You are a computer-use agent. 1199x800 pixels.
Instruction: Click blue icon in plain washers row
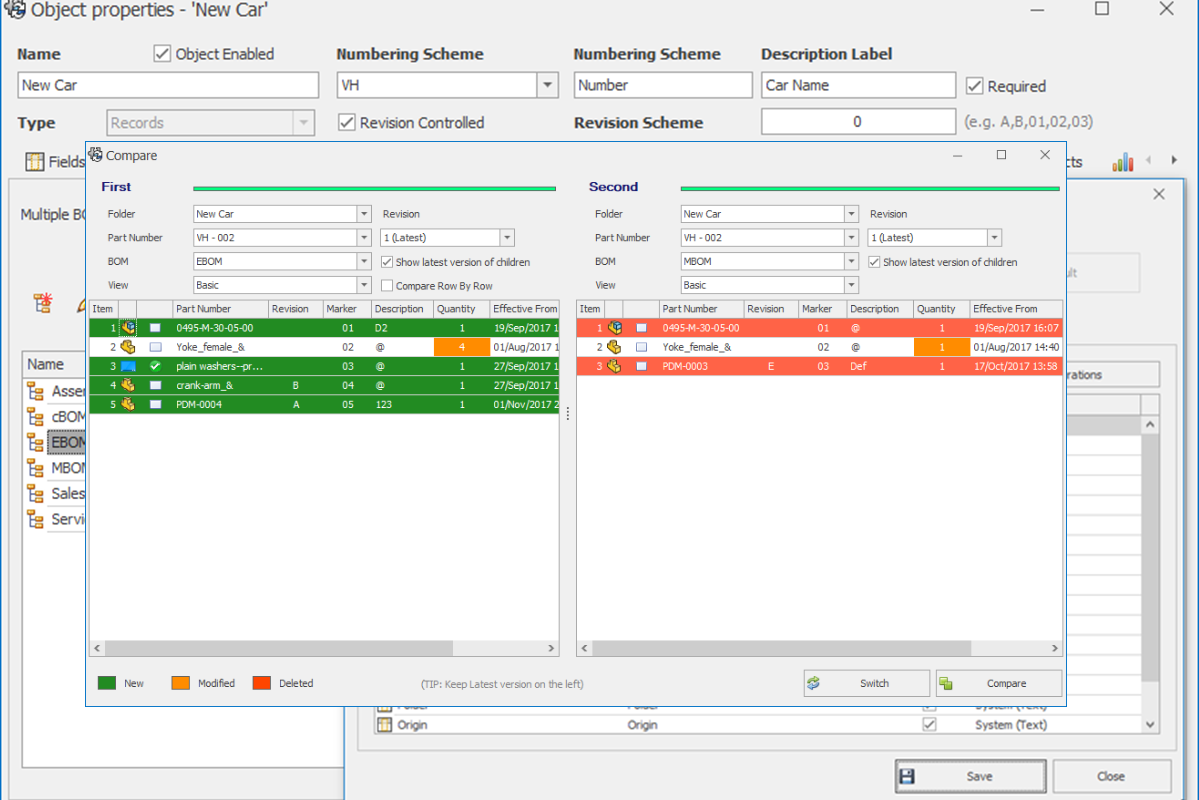point(128,366)
